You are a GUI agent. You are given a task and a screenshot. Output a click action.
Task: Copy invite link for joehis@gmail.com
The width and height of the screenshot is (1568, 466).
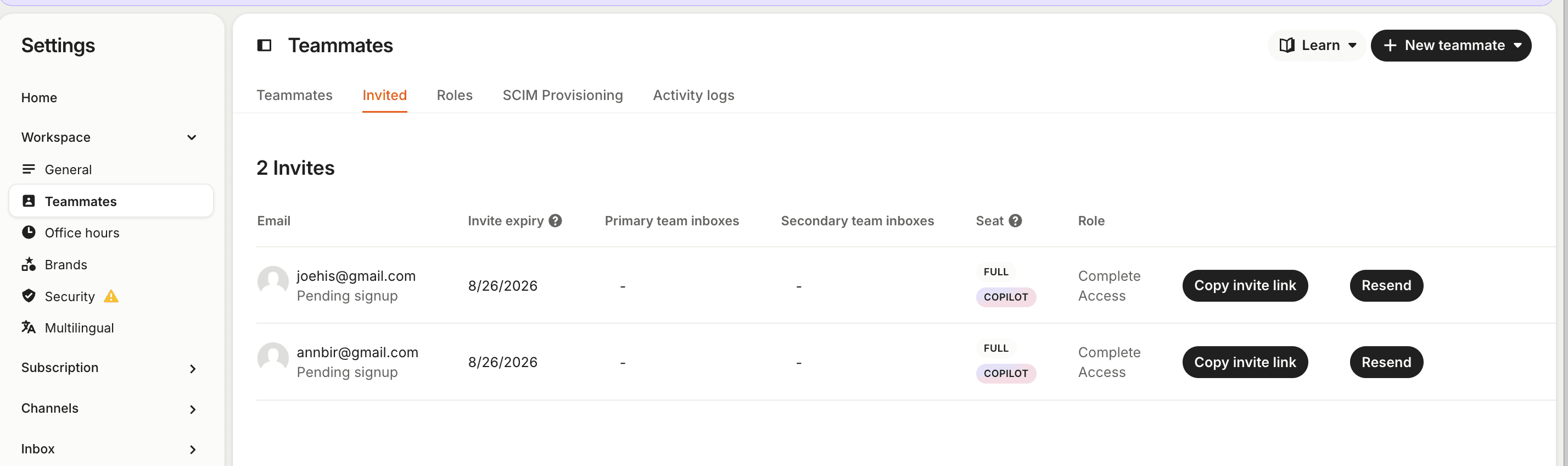click(x=1245, y=286)
